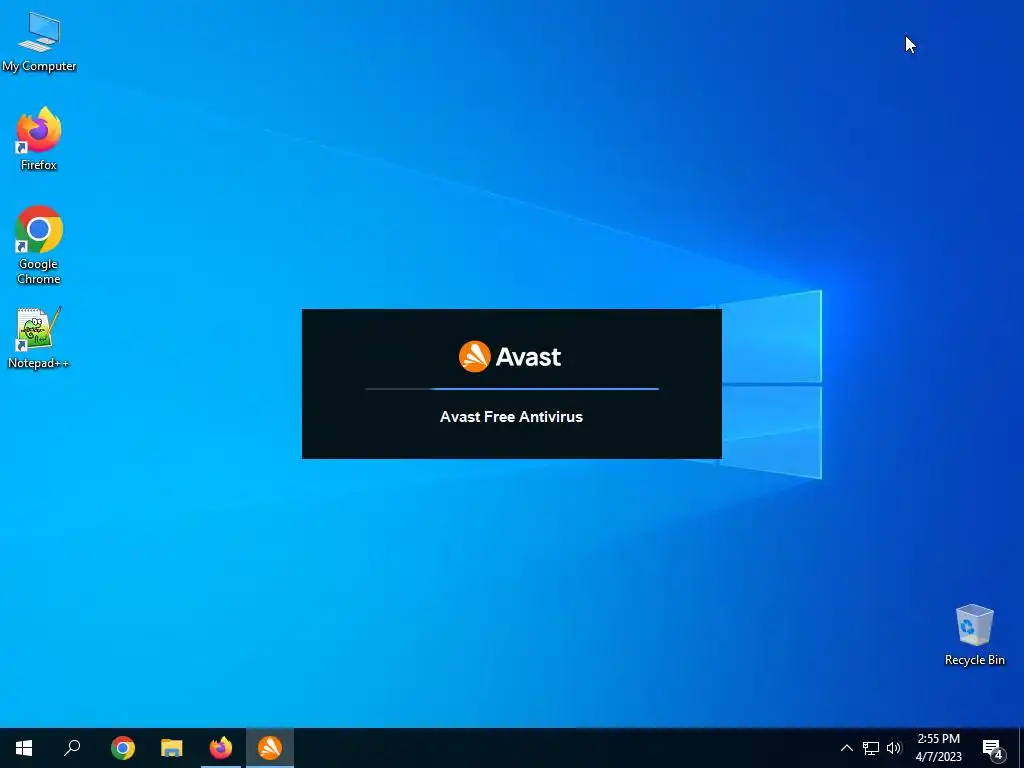Image resolution: width=1024 pixels, height=768 pixels.
Task: Switch to Firefox in the taskbar
Action: tap(221, 748)
